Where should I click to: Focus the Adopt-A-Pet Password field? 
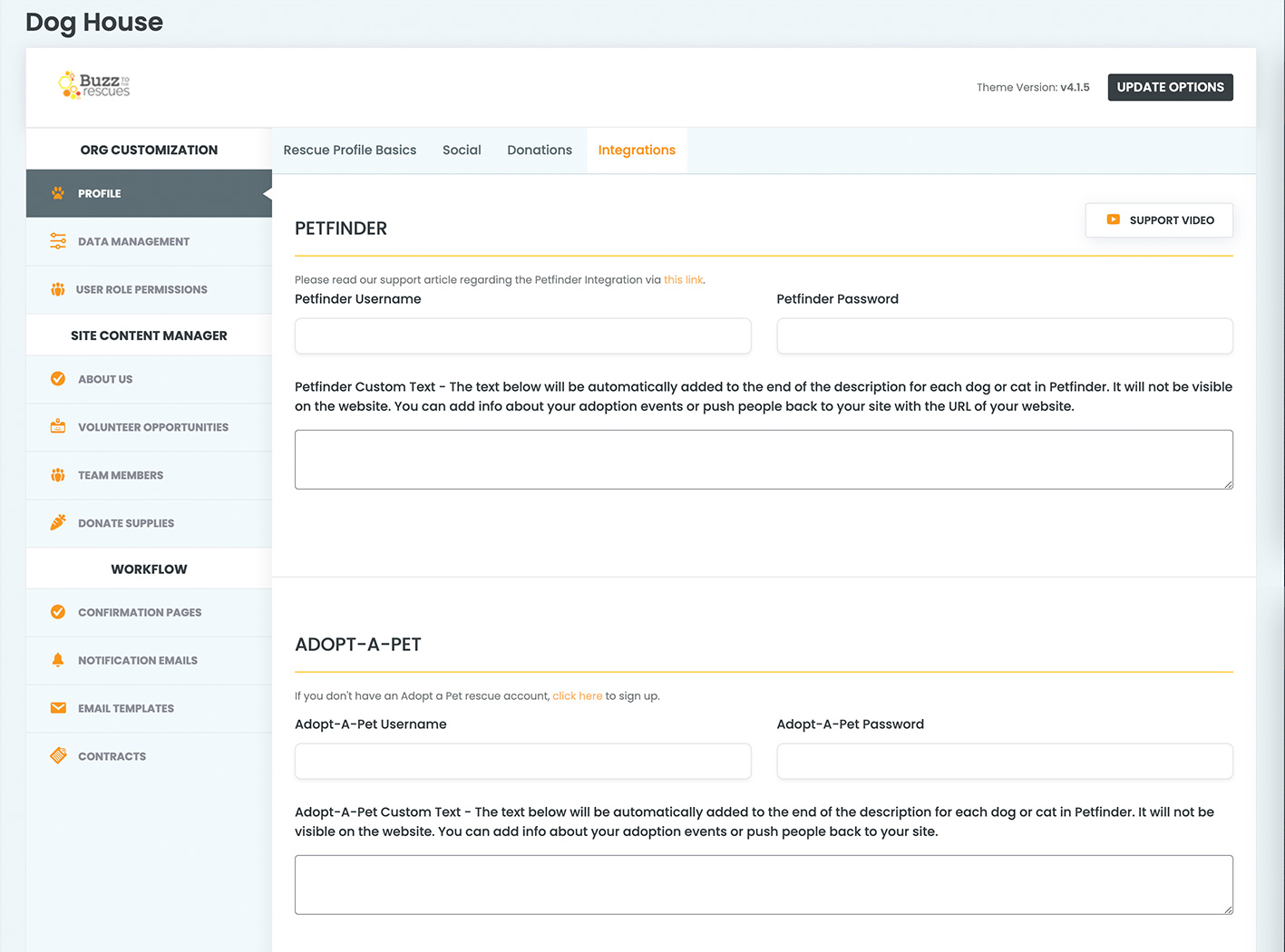(x=1005, y=761)
